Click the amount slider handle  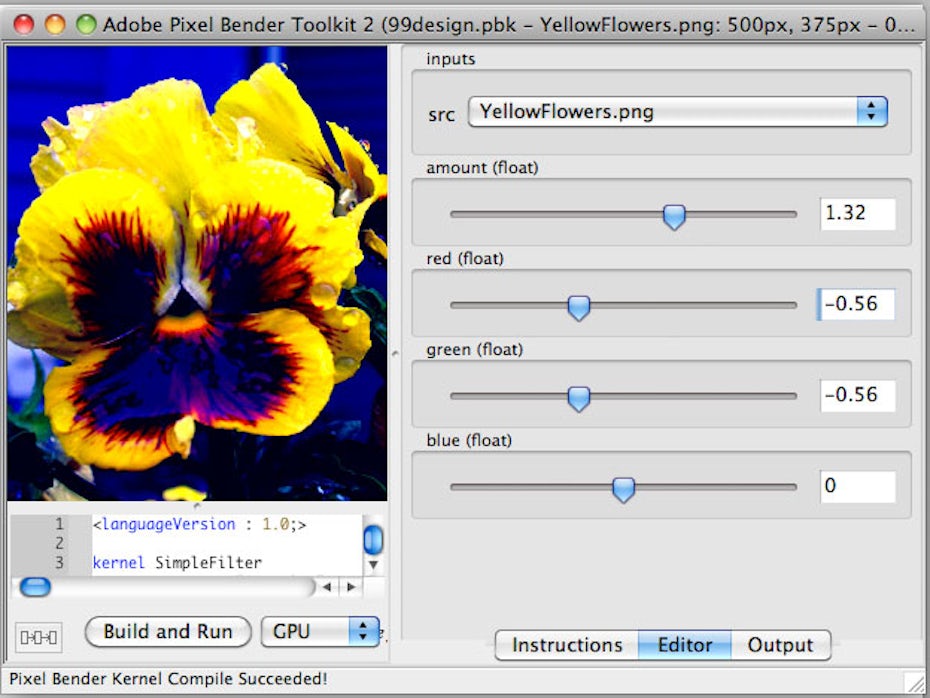(x=675, y=215)
